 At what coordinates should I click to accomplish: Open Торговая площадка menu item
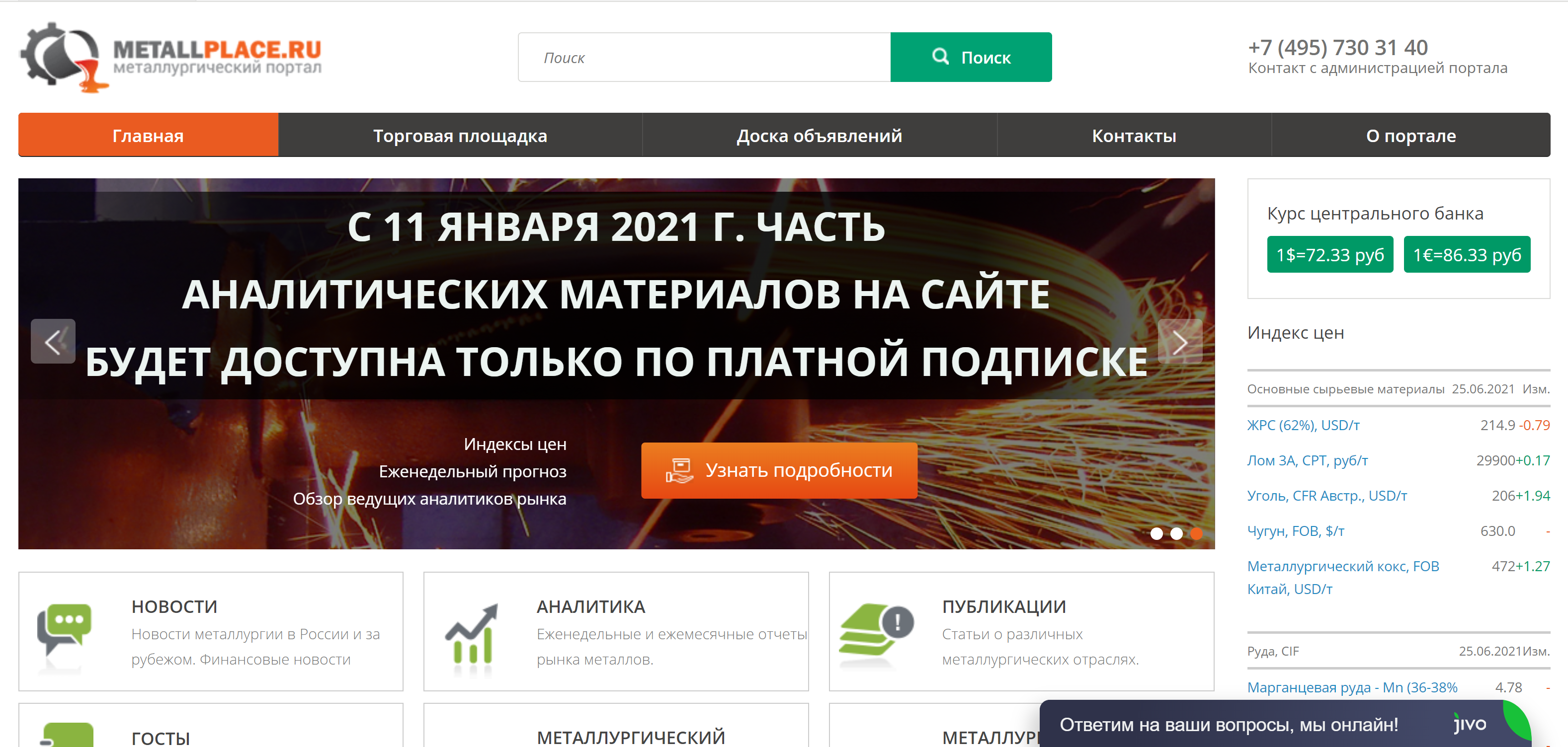pos(460,135)
